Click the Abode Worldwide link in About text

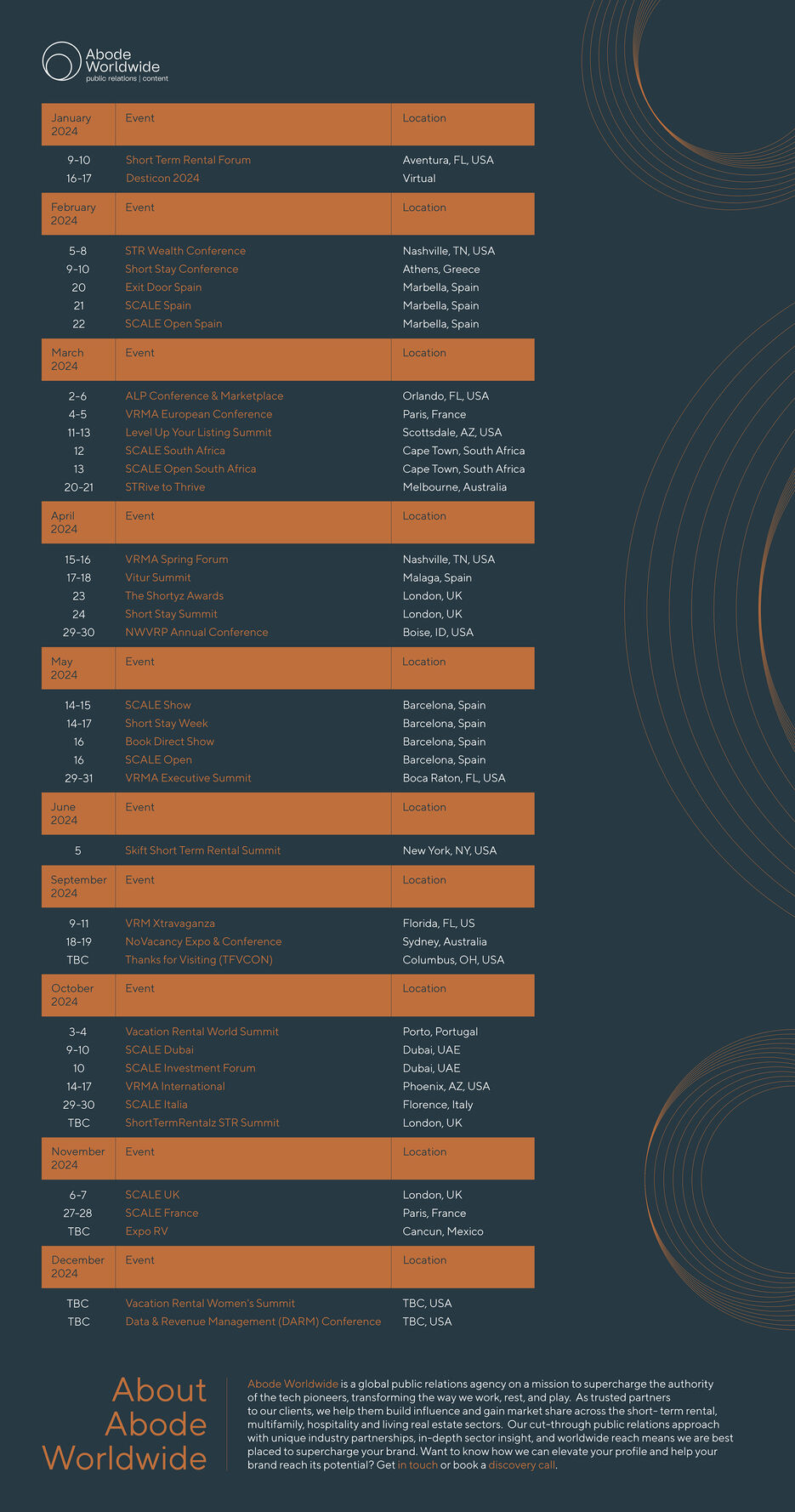(292, 1384)
